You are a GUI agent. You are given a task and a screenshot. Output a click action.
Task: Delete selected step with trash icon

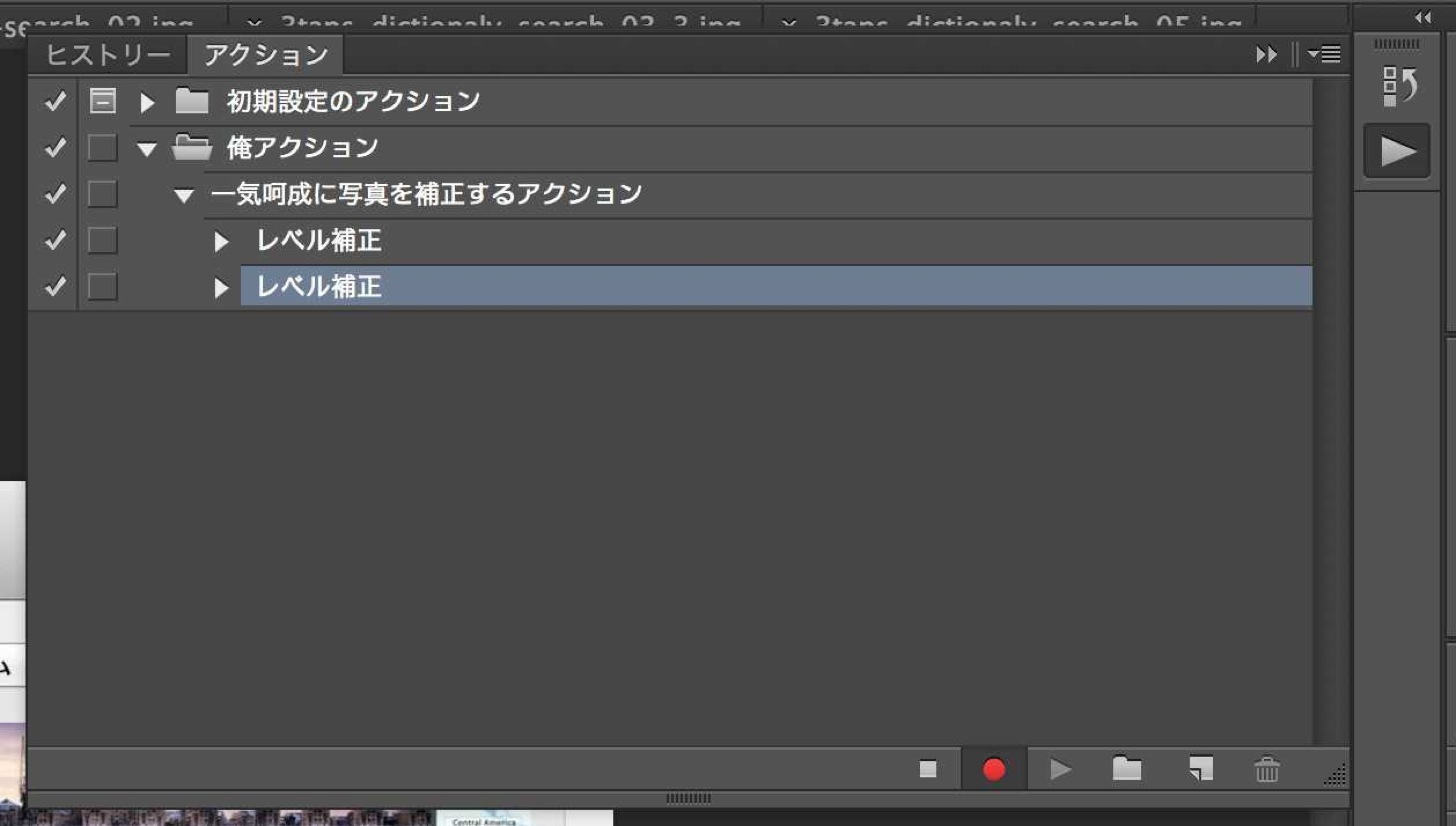click(x=1267, y=769)
